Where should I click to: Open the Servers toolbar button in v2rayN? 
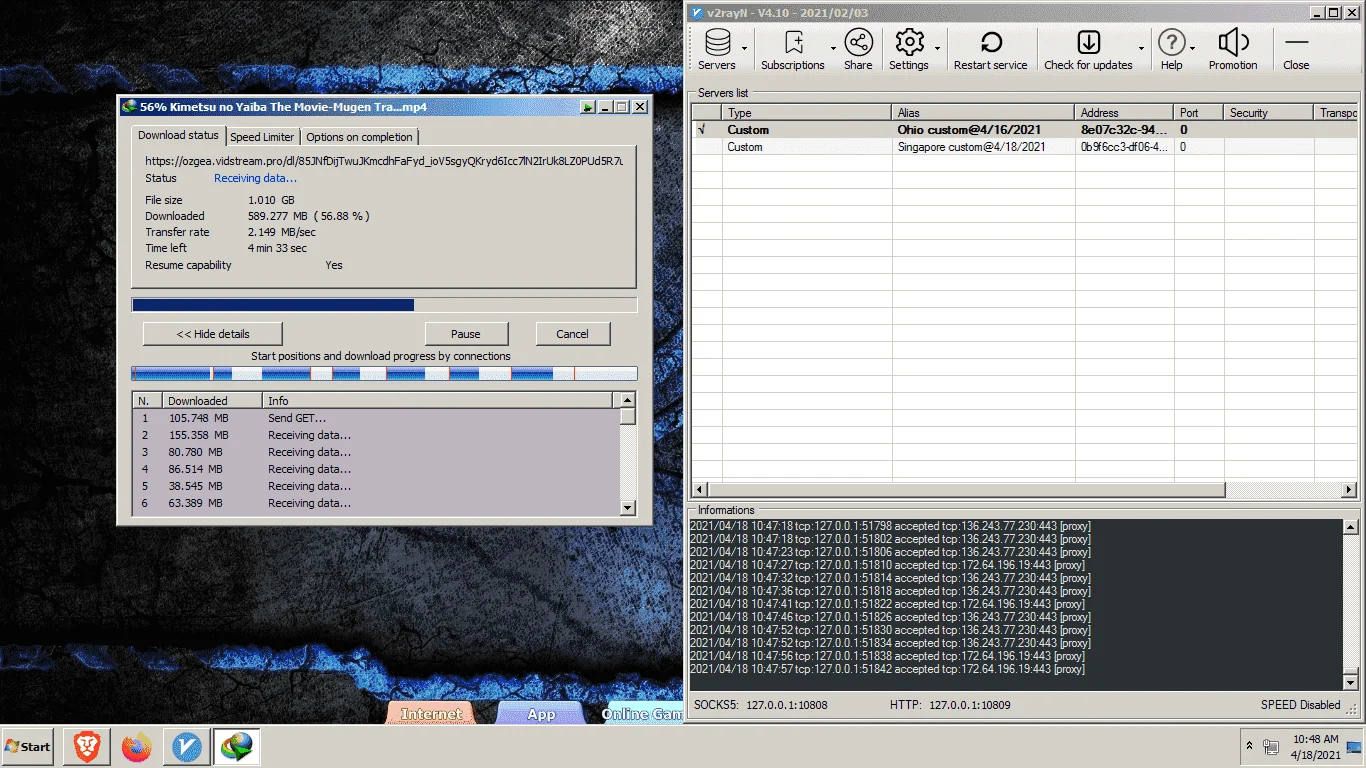[x=717, y=49]
